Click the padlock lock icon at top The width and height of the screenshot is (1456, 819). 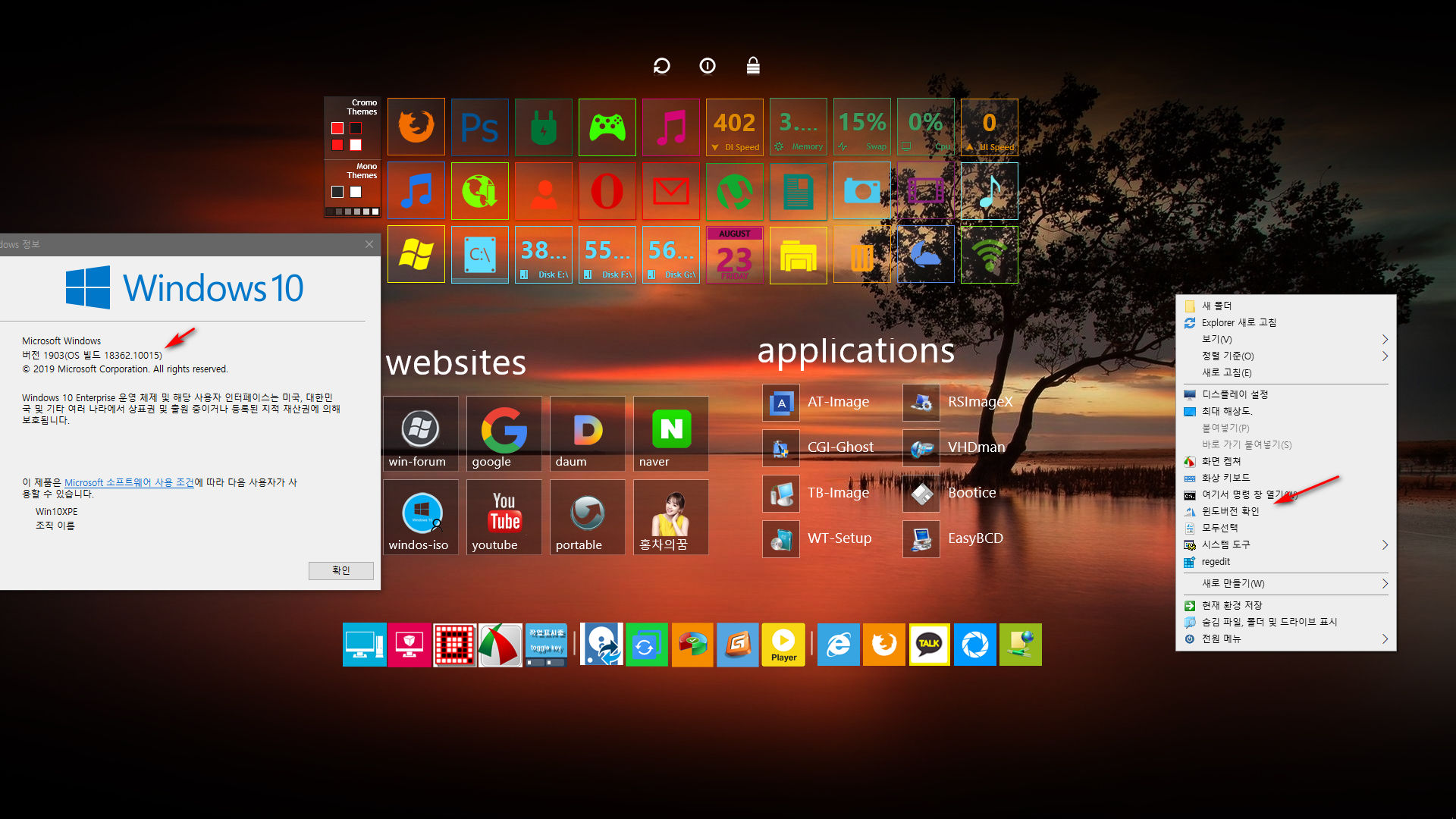[752, 66]
